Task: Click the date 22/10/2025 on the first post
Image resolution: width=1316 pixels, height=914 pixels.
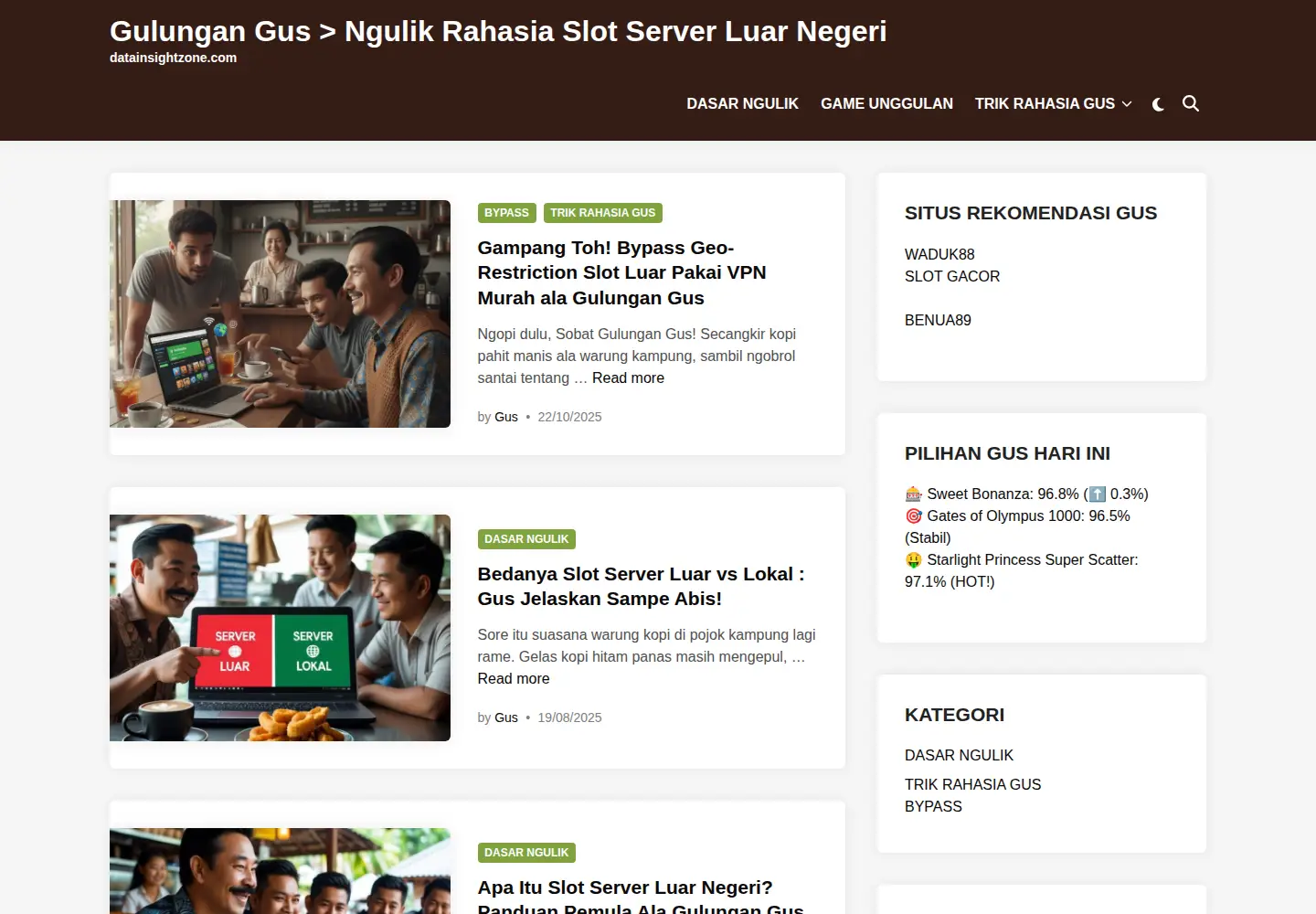Action: (569, 417)
